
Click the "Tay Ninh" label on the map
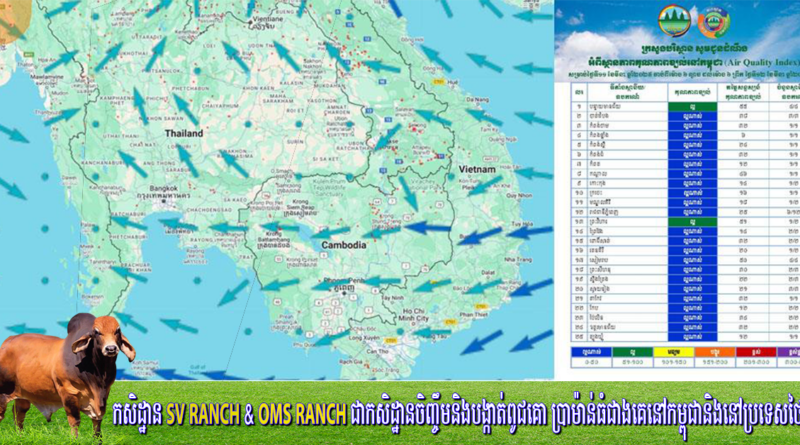click(x=392, y=298)
